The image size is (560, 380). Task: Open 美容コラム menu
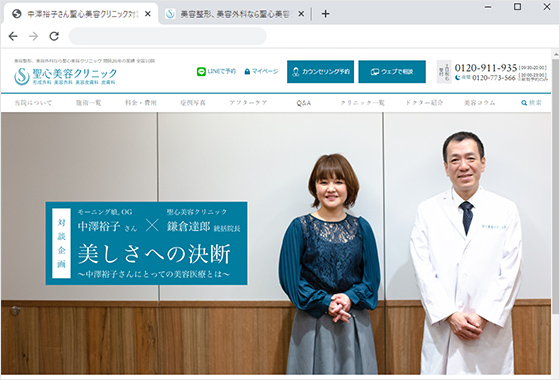coord(480,103)
